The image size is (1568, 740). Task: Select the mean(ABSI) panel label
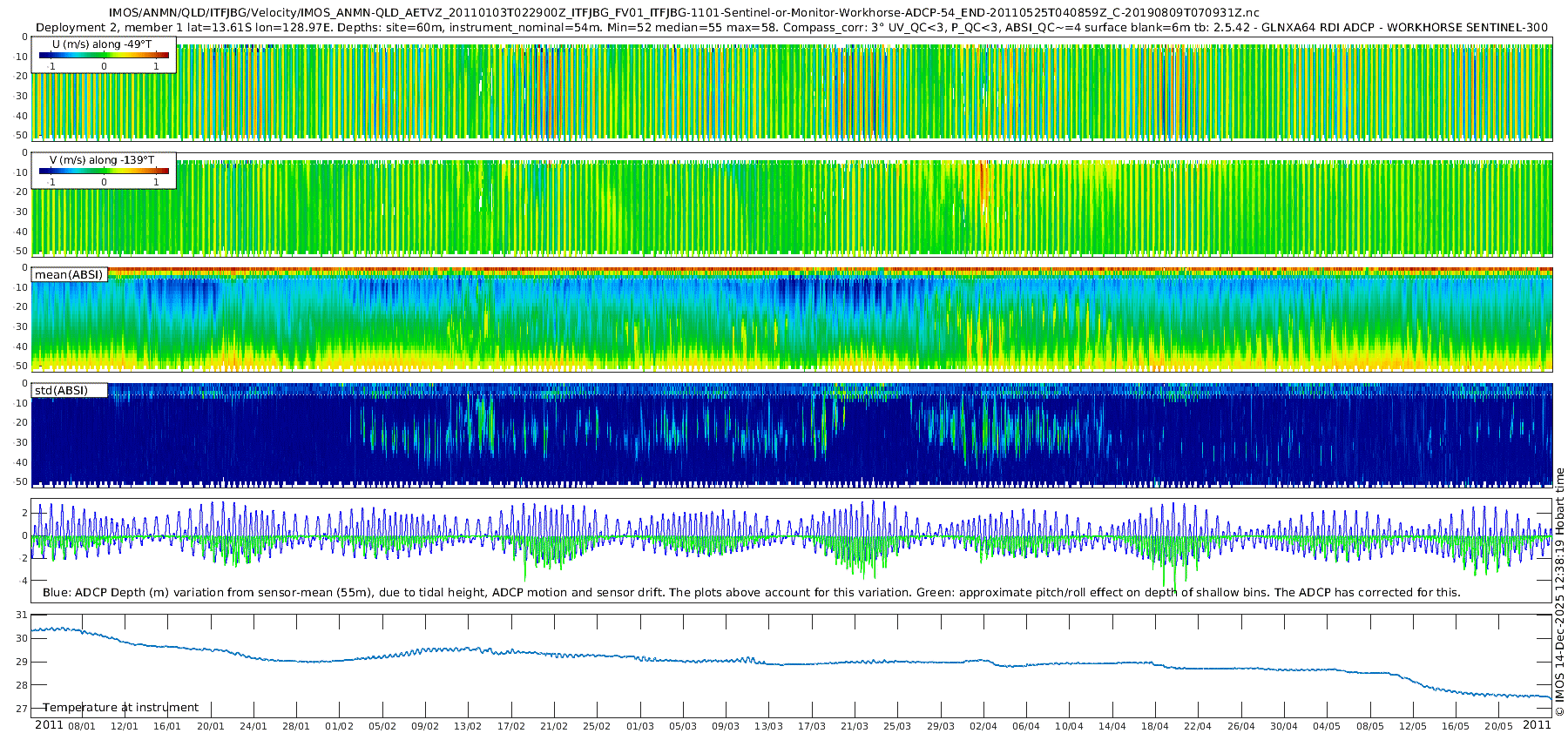pos(69,274)
